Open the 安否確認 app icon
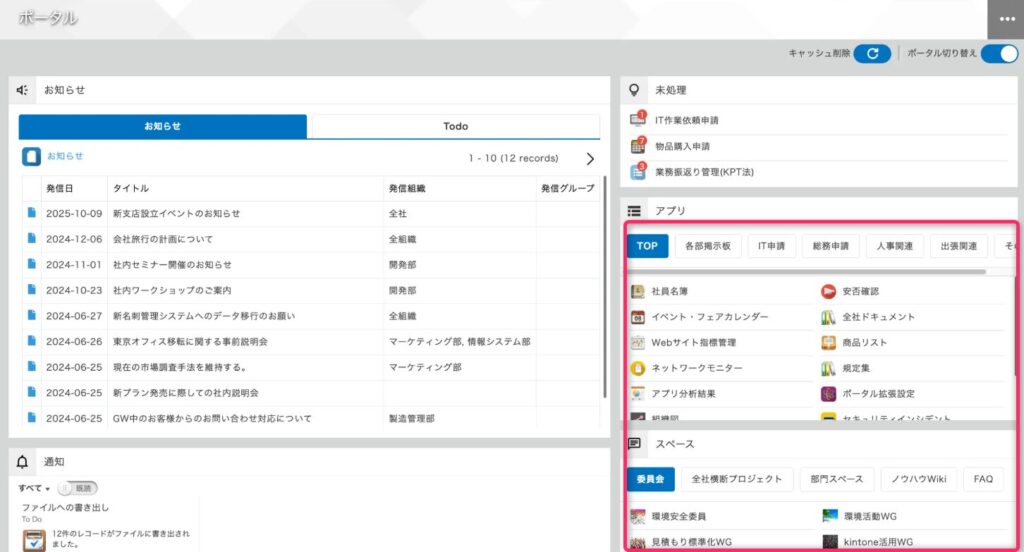 click(x=828, y=291)
